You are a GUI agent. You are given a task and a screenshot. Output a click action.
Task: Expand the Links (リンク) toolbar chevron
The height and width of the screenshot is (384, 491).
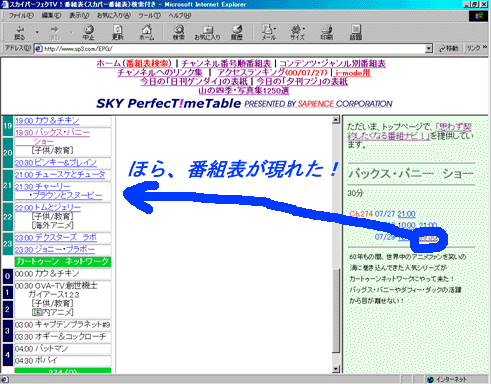pos(485,48)
